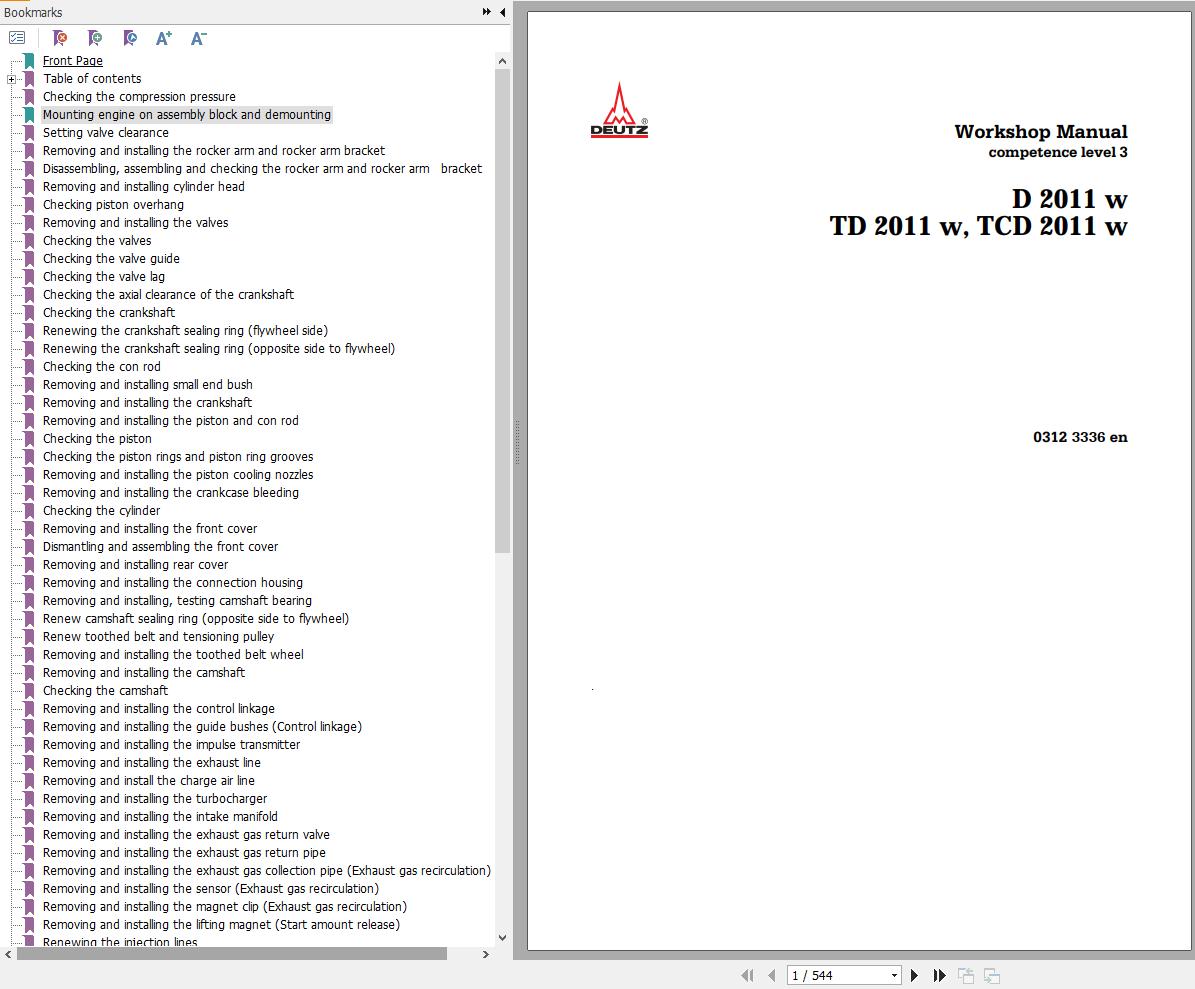The image size is (1195, 989).
Task: Decrease bookmark text size (A-)
Action: point(198,38)
